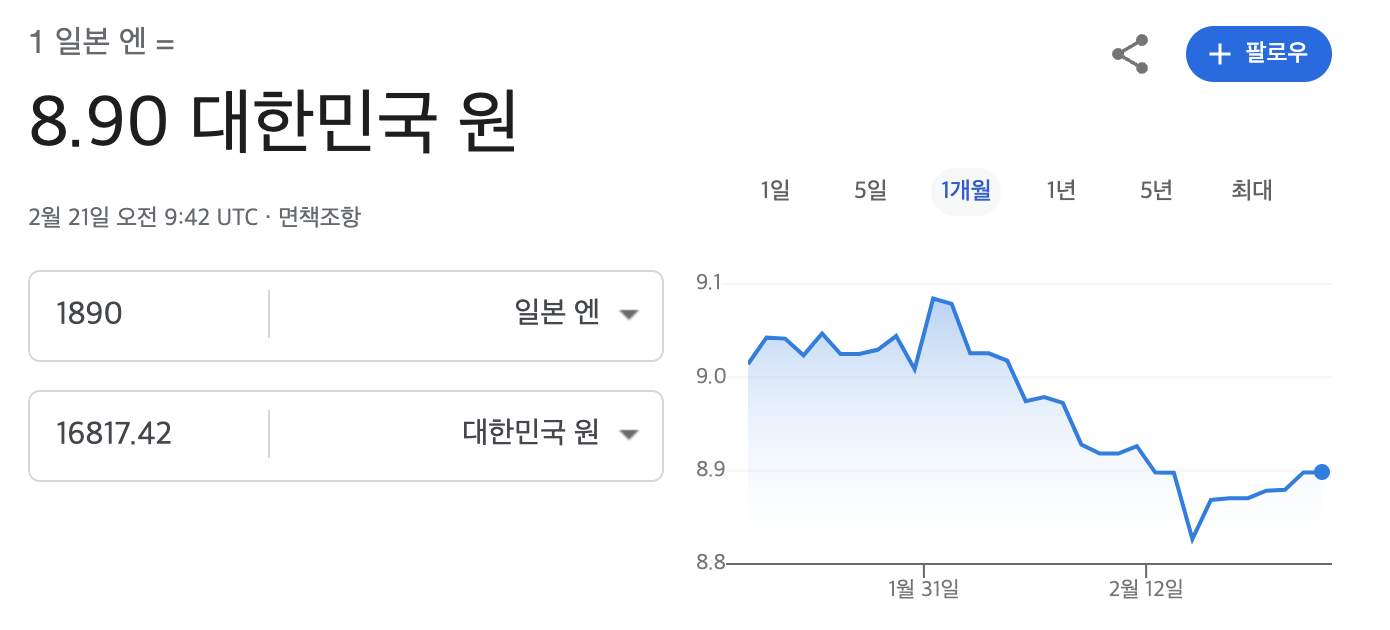Select the 5일 time range
The width and height of the screenshot is (1390, 630).
click(869, 191)
